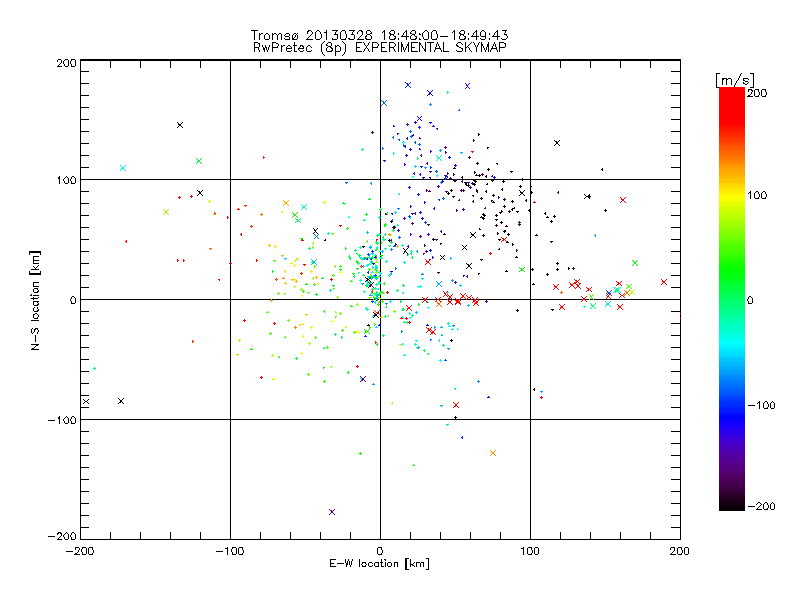Image resolution: width=800 pixels, height=600 pixels.
Task: Click the "E-W location [km]" axis label
Action: click(x=379, y=563)
